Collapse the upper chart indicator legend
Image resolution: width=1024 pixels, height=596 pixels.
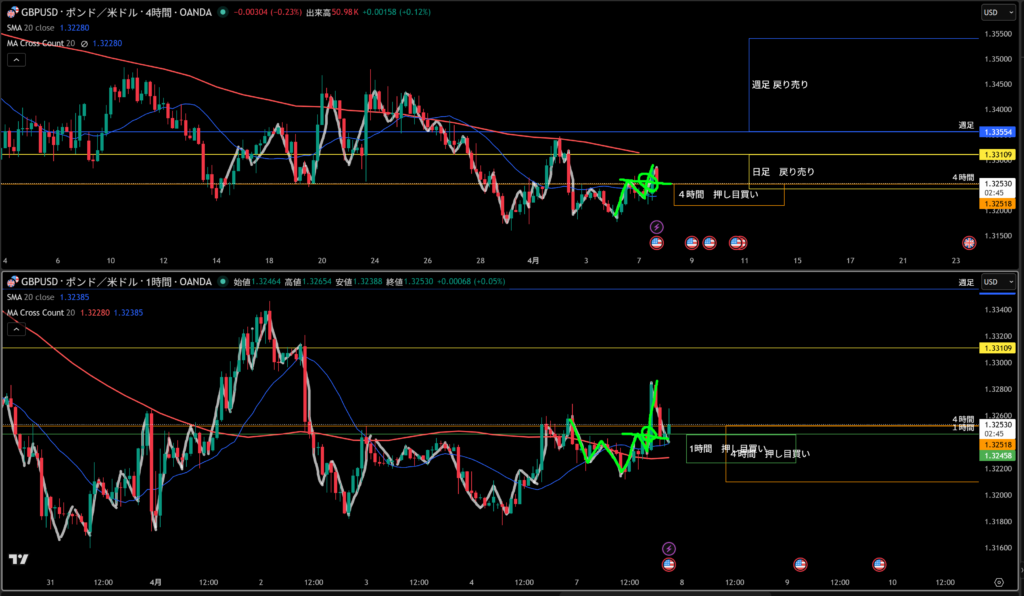coord(16,59)
